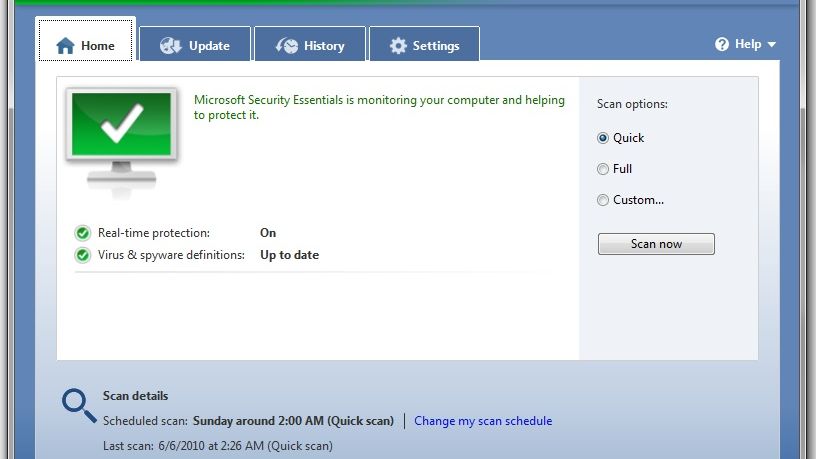816x459 pixels.
Task: Select the Full scan option
Action: [x=603, y=169]
